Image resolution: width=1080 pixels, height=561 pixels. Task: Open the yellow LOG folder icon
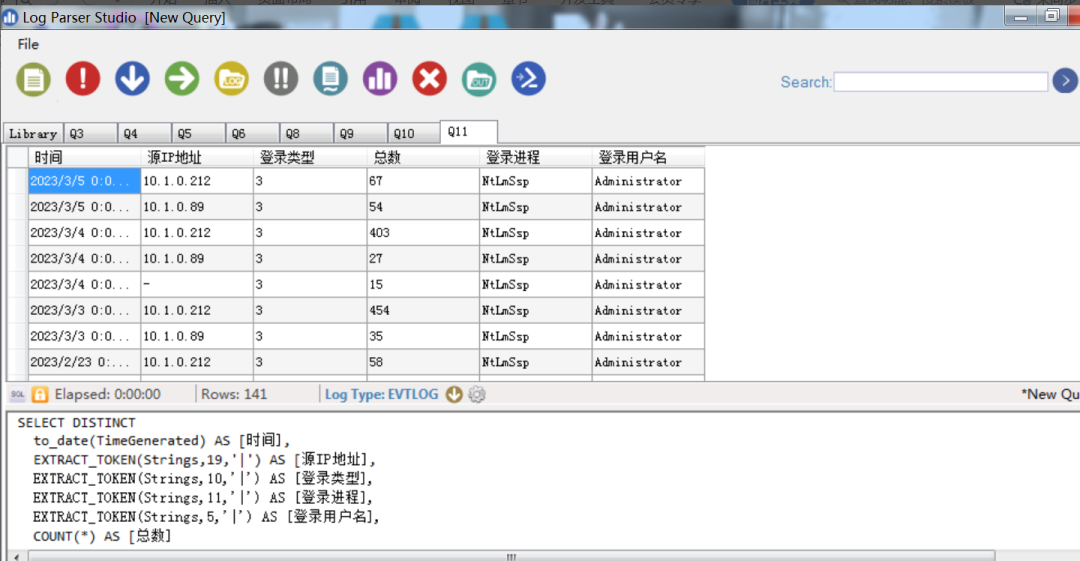click(x=232, y=79)
